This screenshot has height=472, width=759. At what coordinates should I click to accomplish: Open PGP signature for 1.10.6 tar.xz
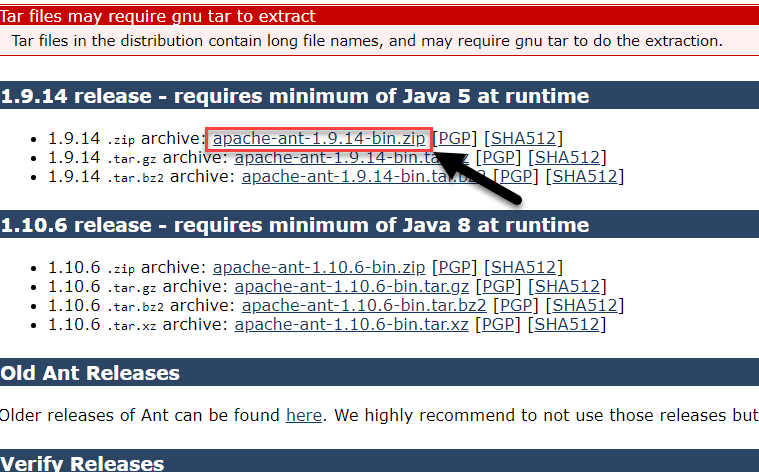(499, 324)
